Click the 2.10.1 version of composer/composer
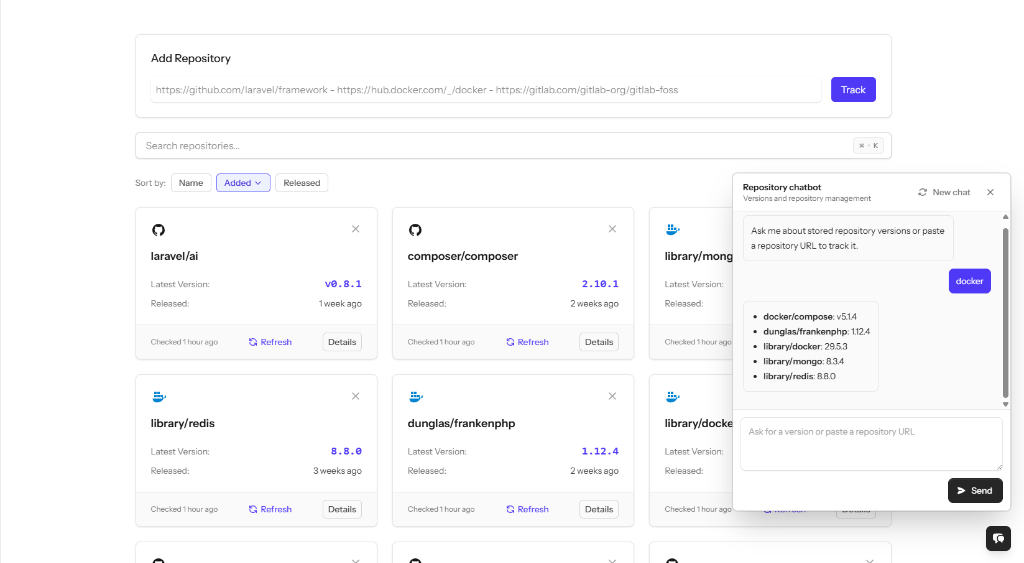 point(600,283)
